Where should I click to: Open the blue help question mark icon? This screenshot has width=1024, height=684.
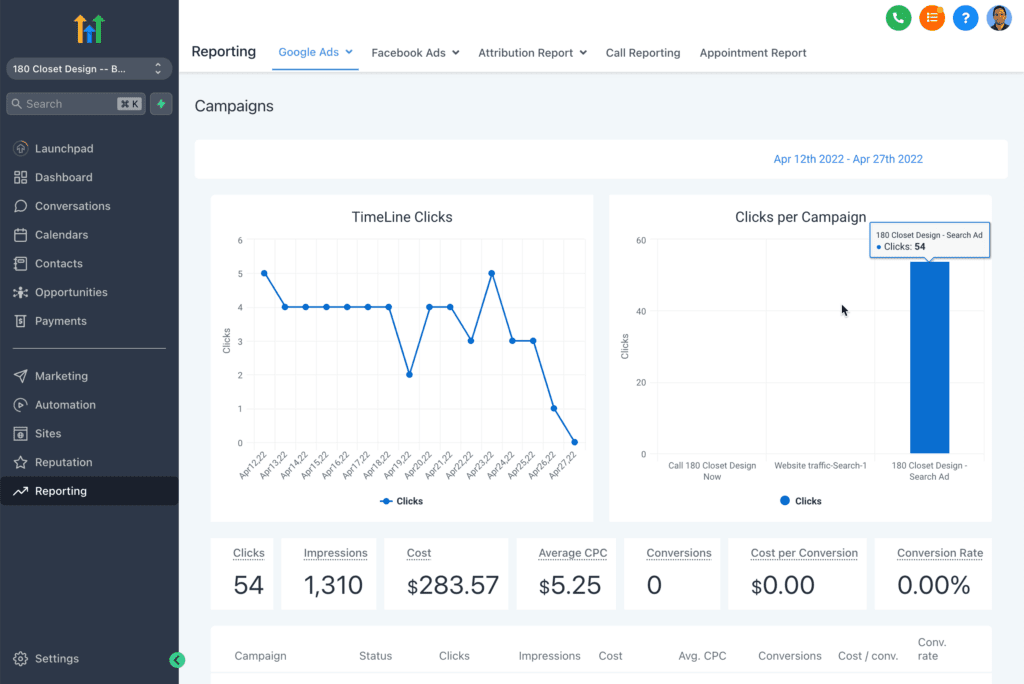tap(965, 18)
